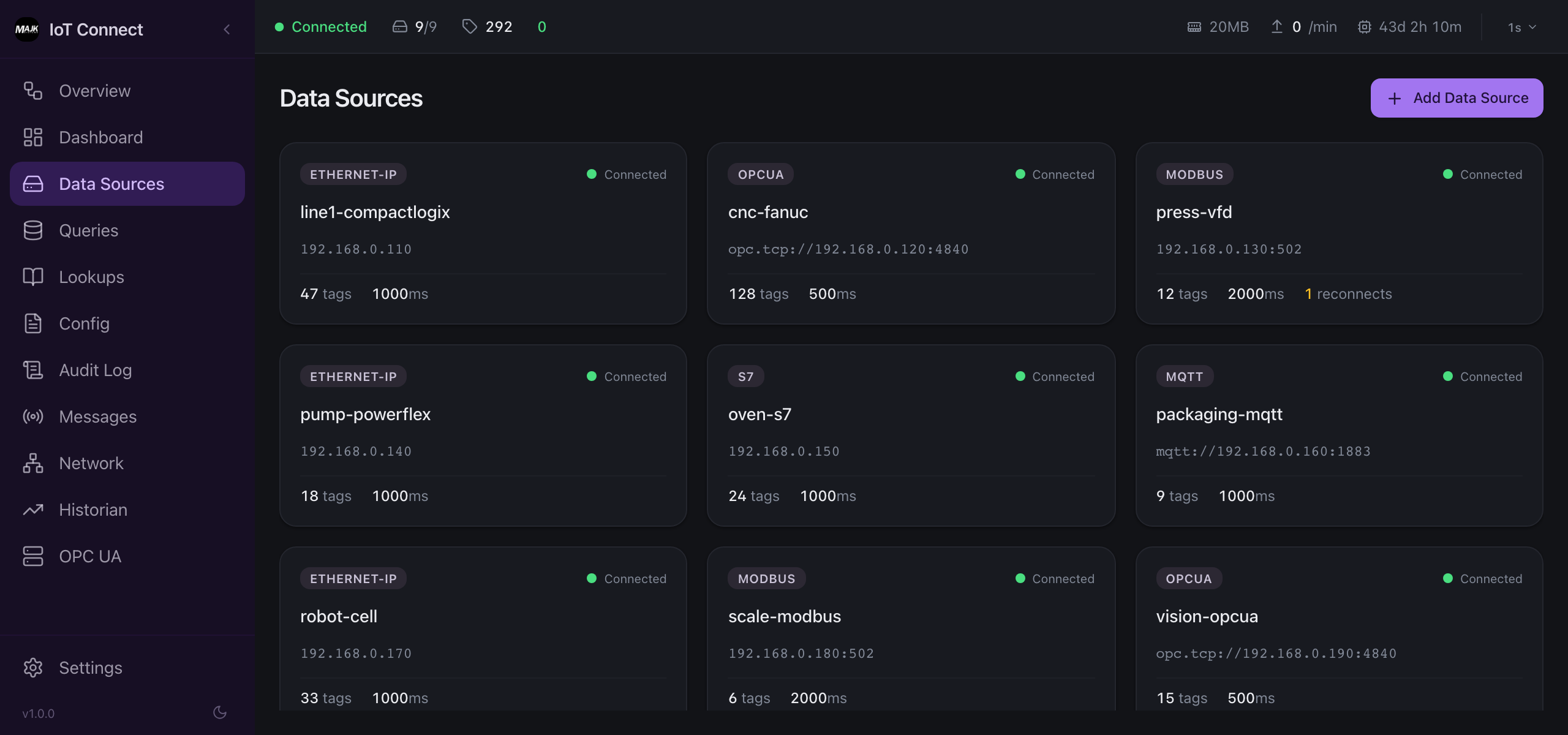The width and height of the screenshot is (1568, 735).
Task: Collapse the sidebar with the chevron
Action: (227, 29)
